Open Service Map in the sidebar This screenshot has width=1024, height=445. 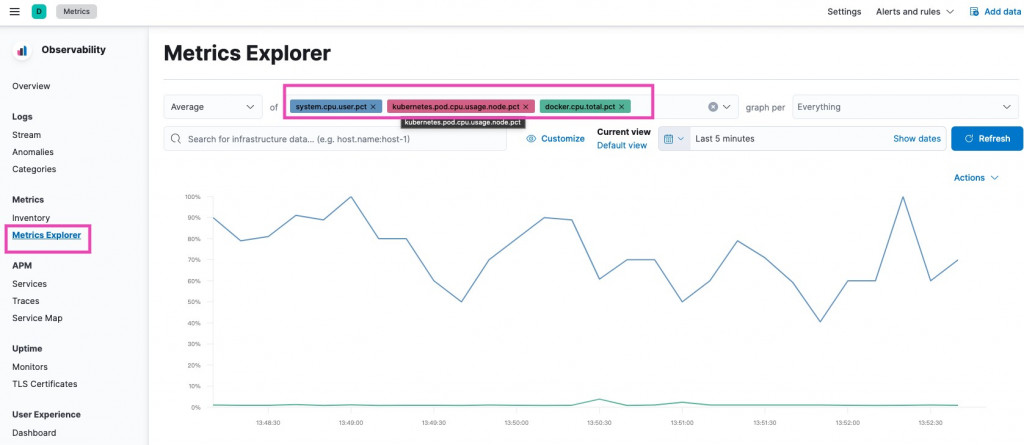37,318
